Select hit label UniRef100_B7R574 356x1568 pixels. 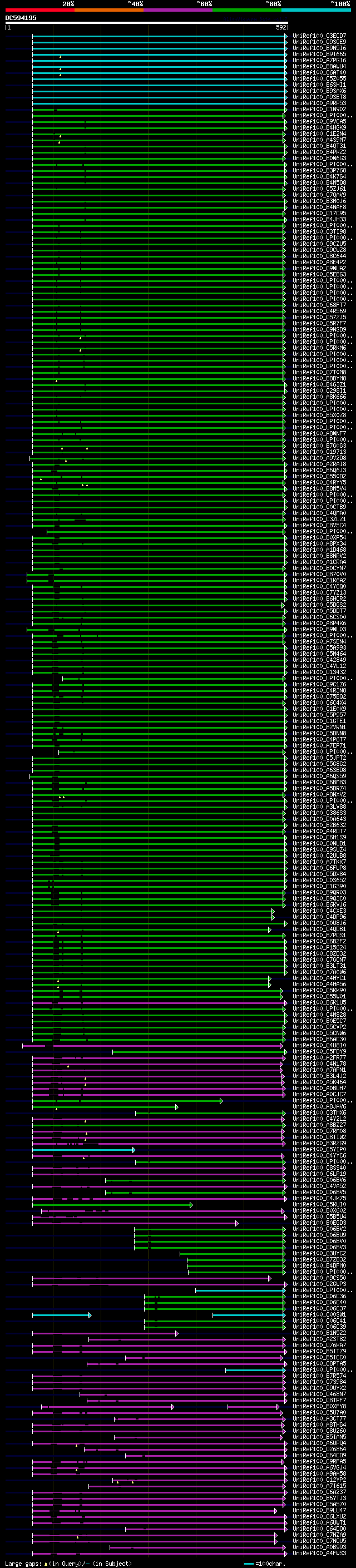[x=319, y=1376]
